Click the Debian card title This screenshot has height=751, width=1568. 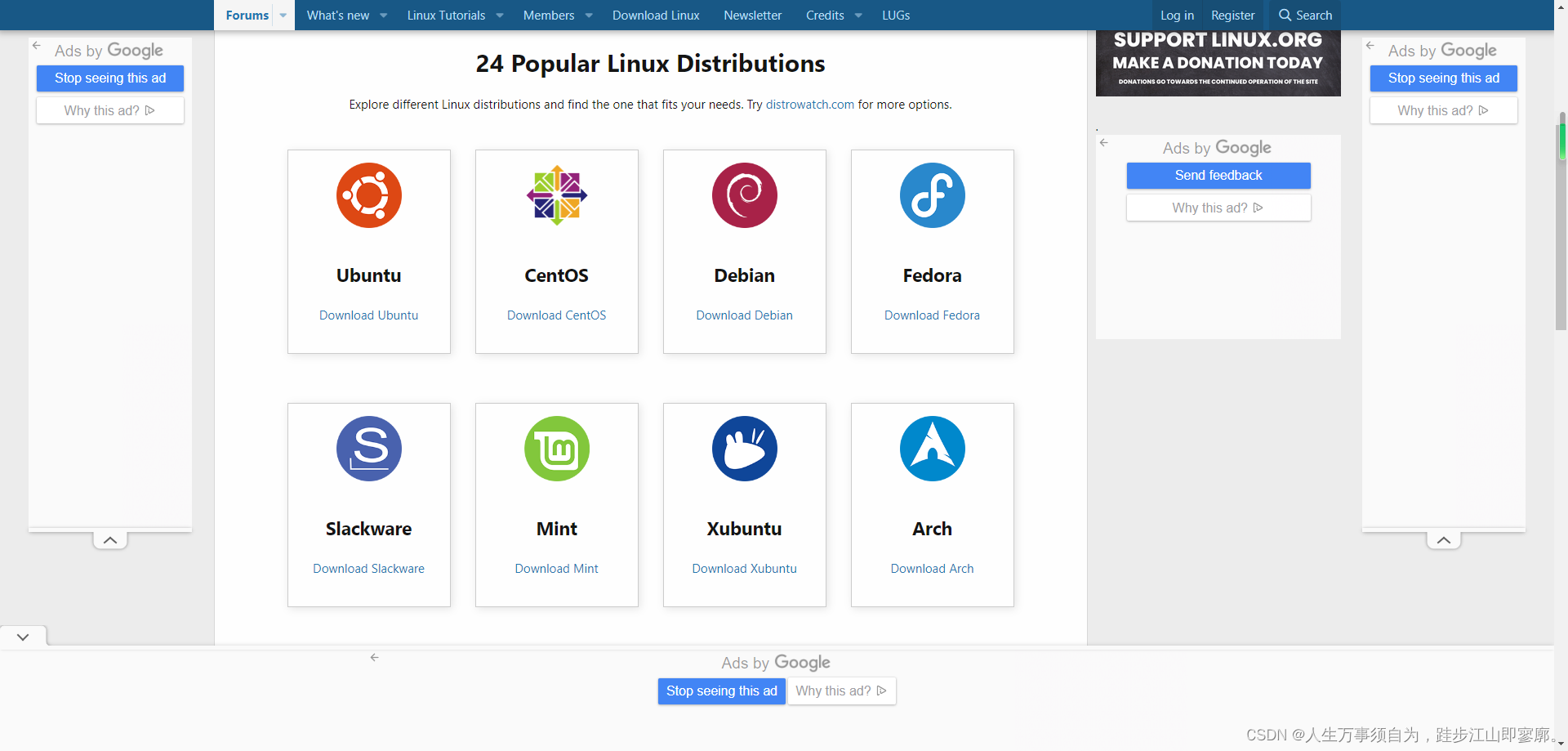(x=744, y=275)
